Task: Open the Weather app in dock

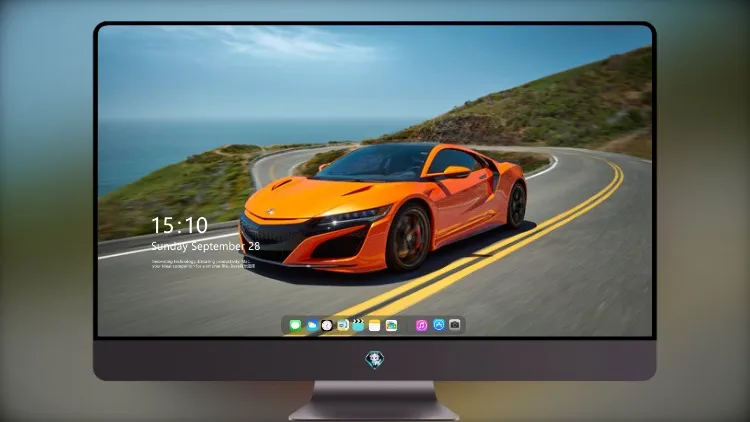Action: pyautogui.click(x=312, y=325)
